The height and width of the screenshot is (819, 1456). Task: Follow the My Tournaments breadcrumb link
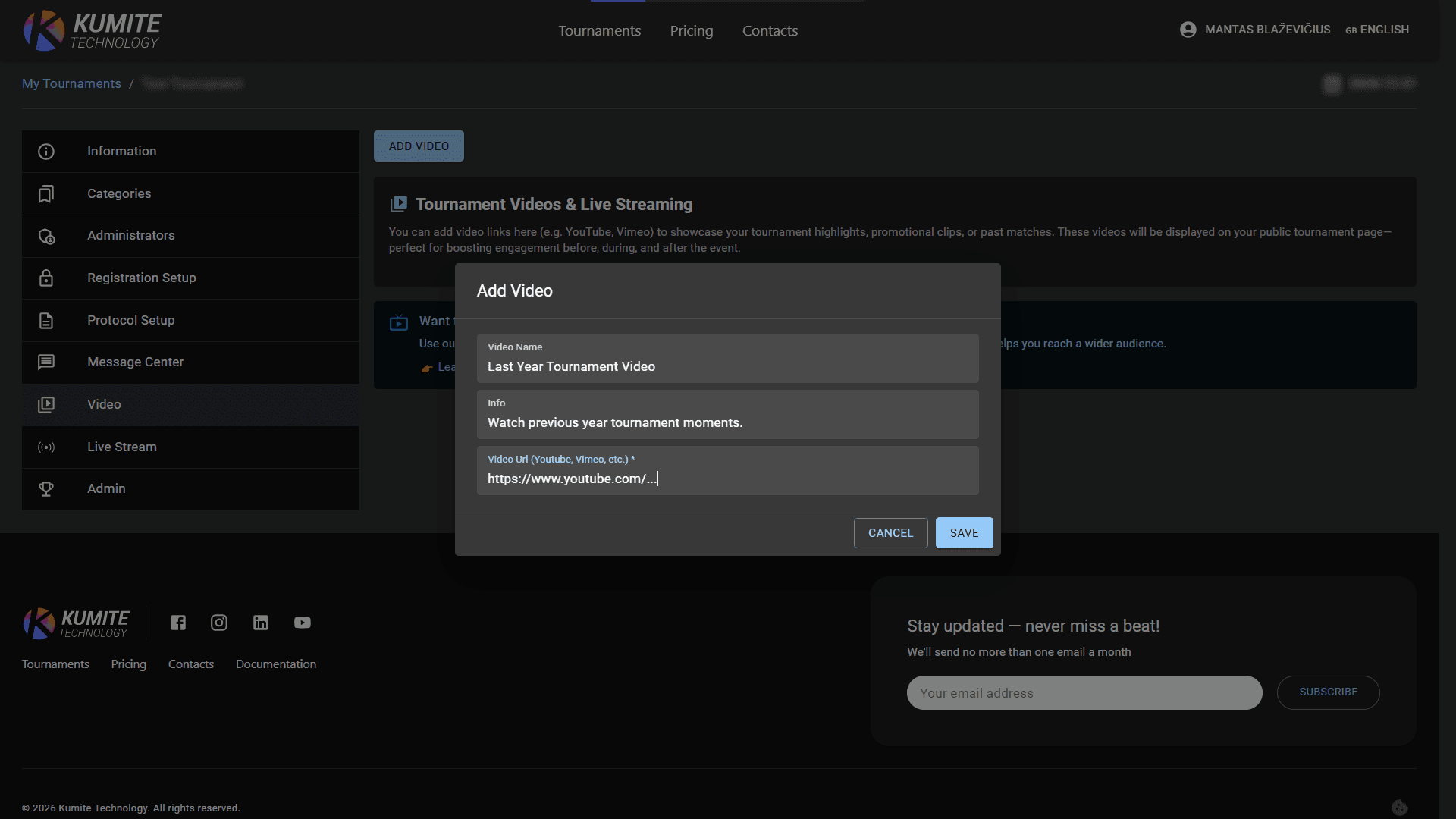(71, 83)
